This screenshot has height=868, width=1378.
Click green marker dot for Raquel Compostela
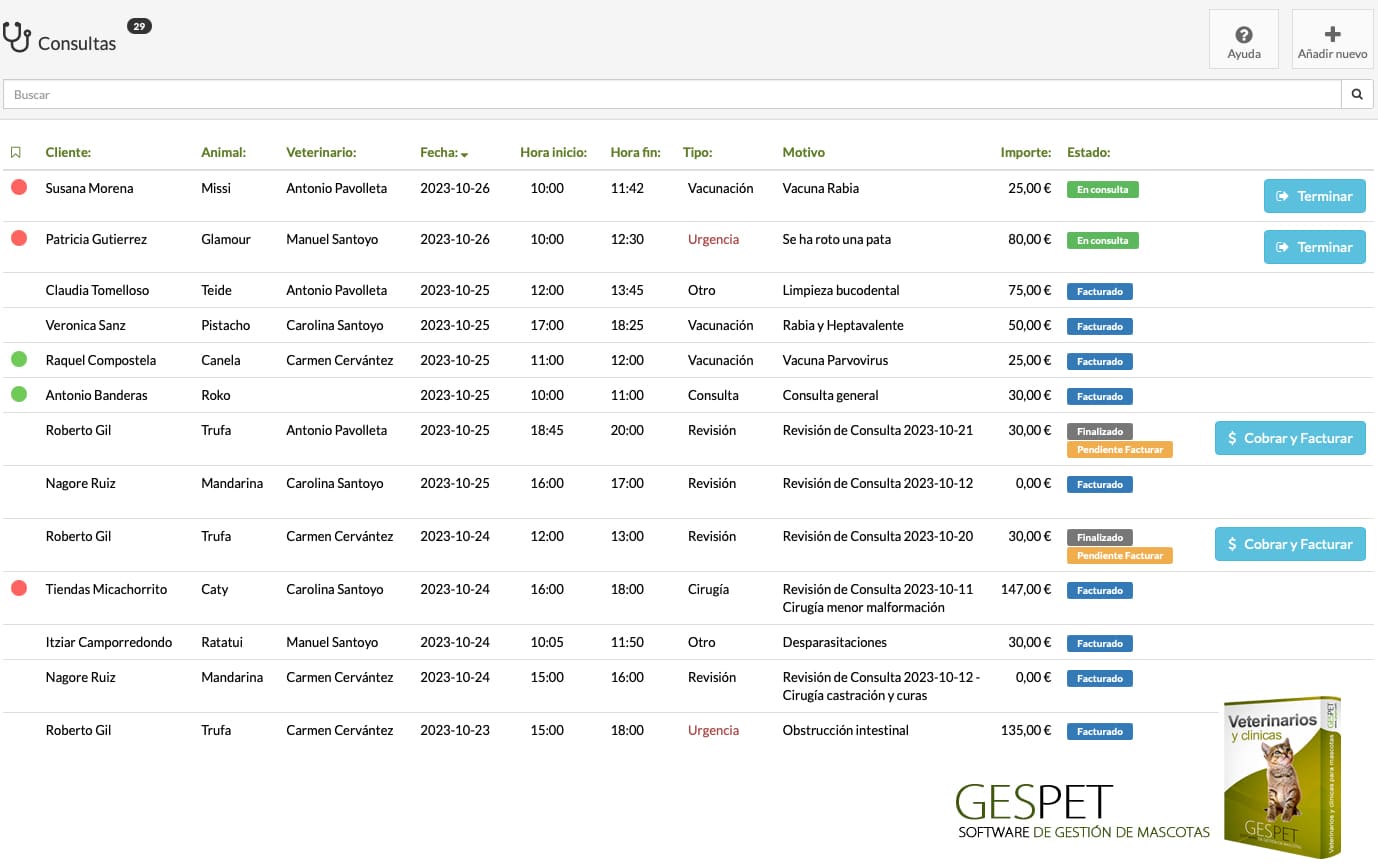18,359
